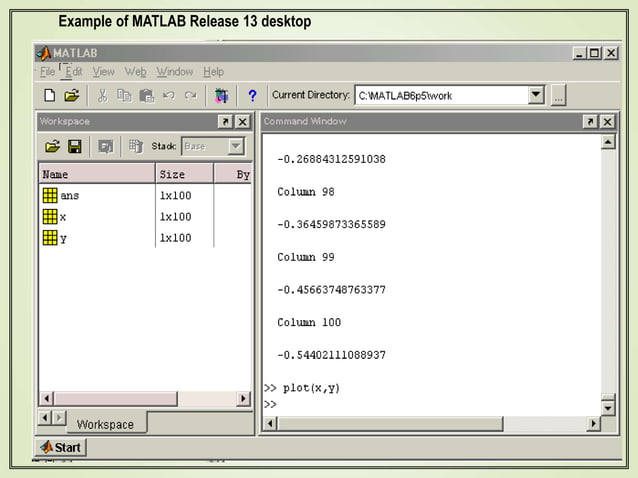Click the Cut scissors icon
Viewport: 638px width, 478px height.
point(102,96)
